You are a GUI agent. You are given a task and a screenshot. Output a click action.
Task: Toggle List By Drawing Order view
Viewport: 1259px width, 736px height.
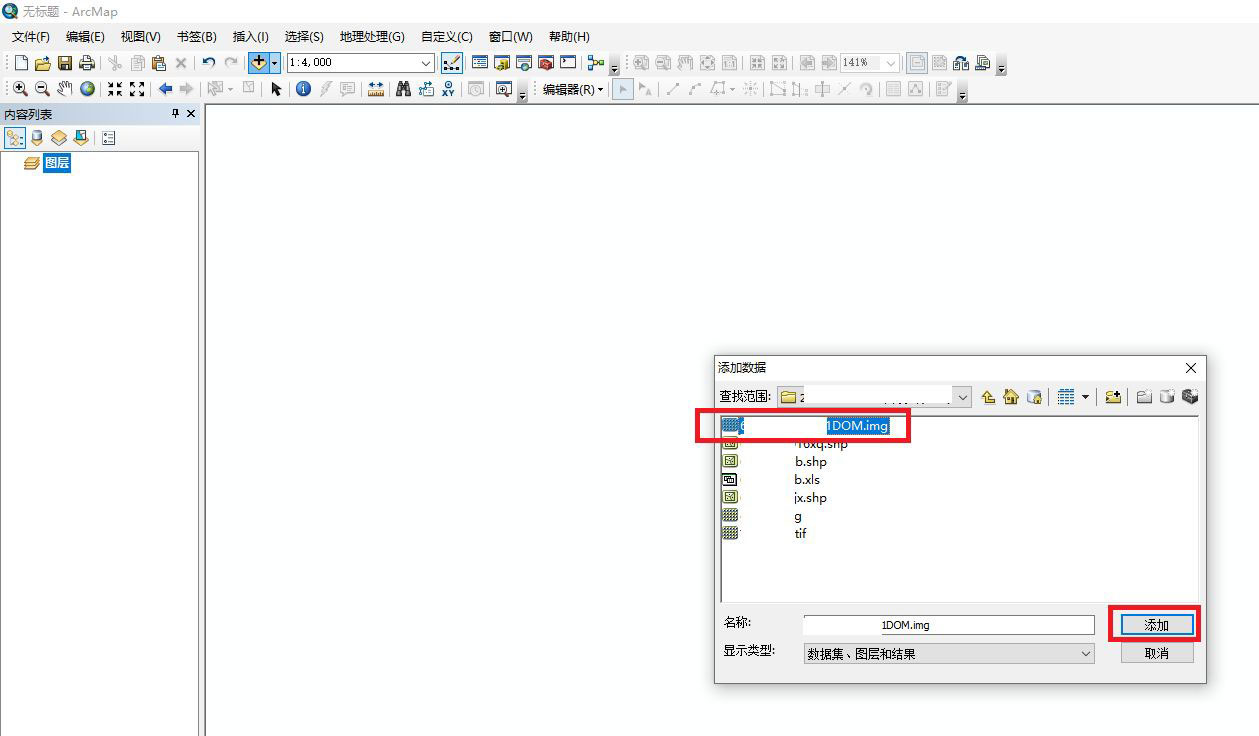point(15,138)
